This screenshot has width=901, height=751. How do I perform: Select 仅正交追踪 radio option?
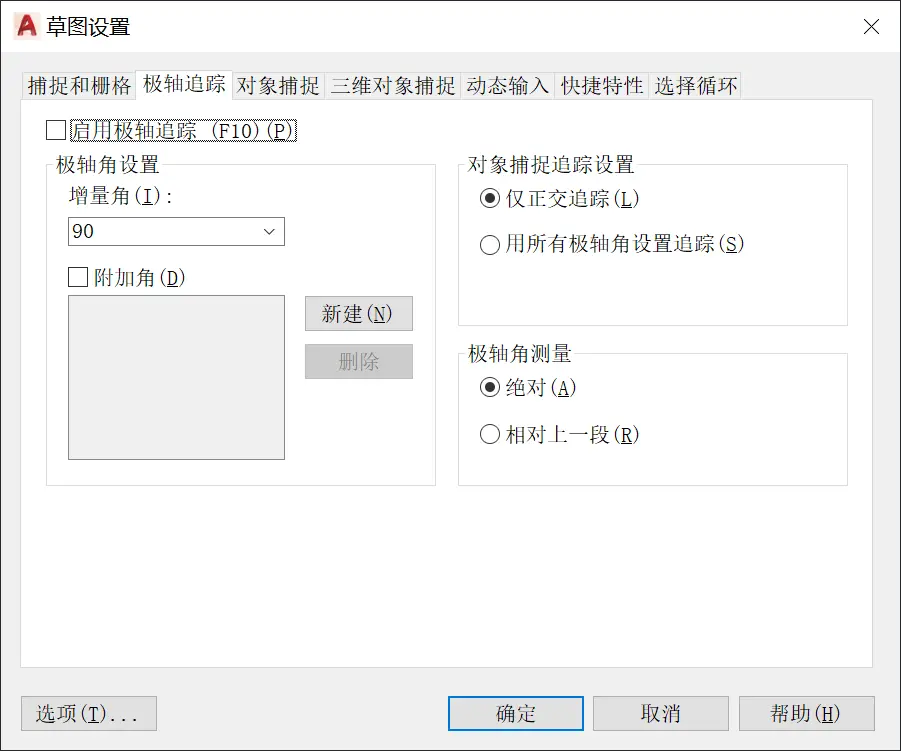coord(490,199)
